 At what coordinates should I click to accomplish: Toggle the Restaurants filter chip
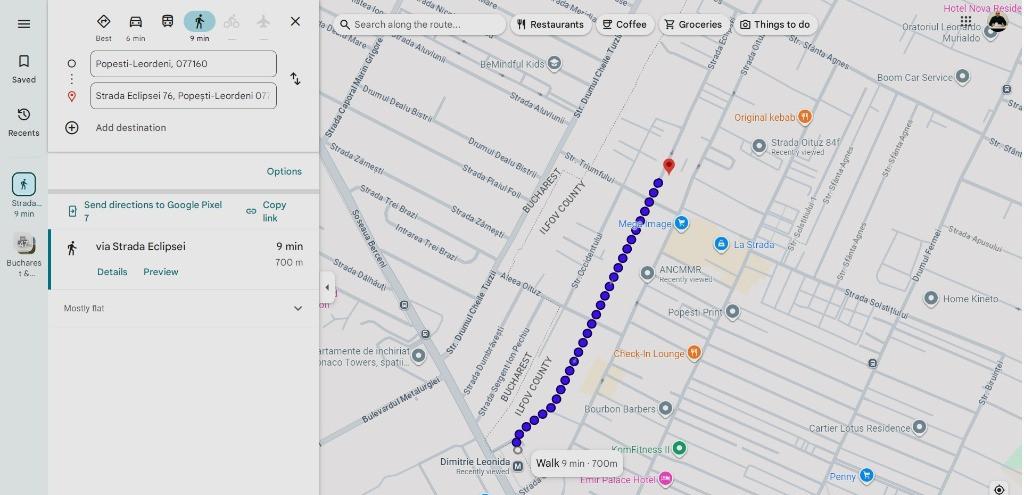550,24
